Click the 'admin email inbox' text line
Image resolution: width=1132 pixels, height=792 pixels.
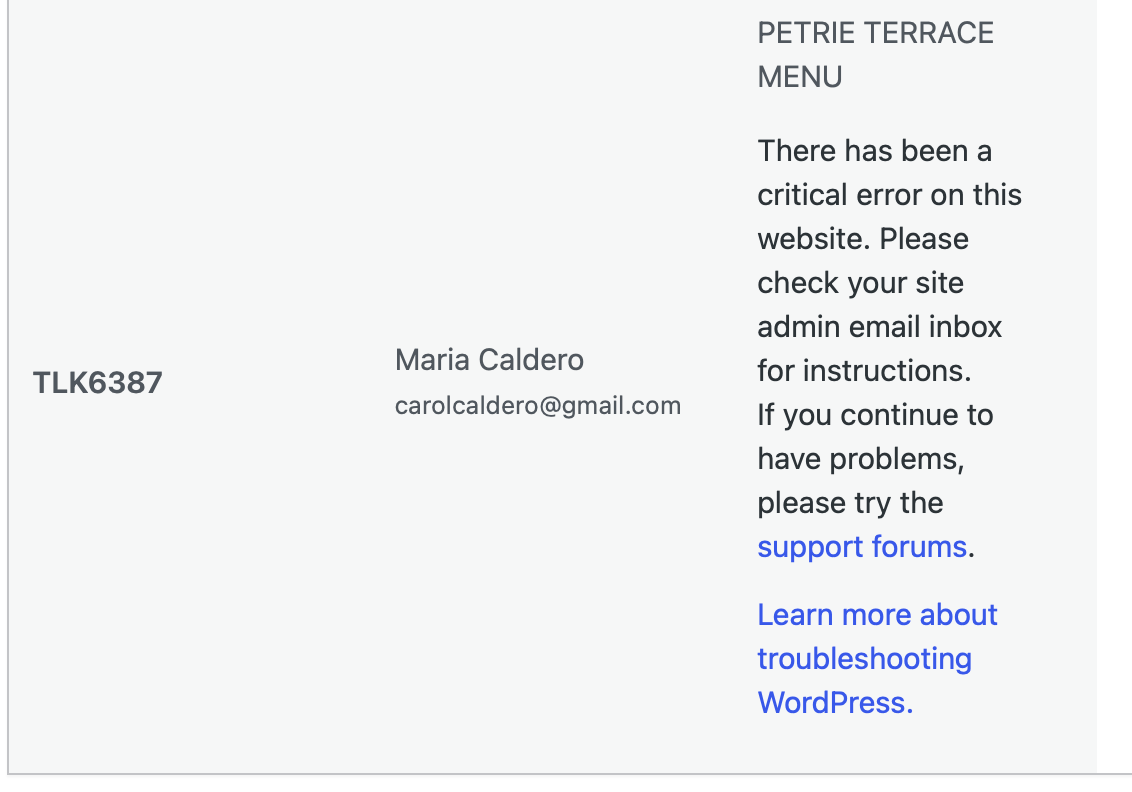(x=879, y=327)
